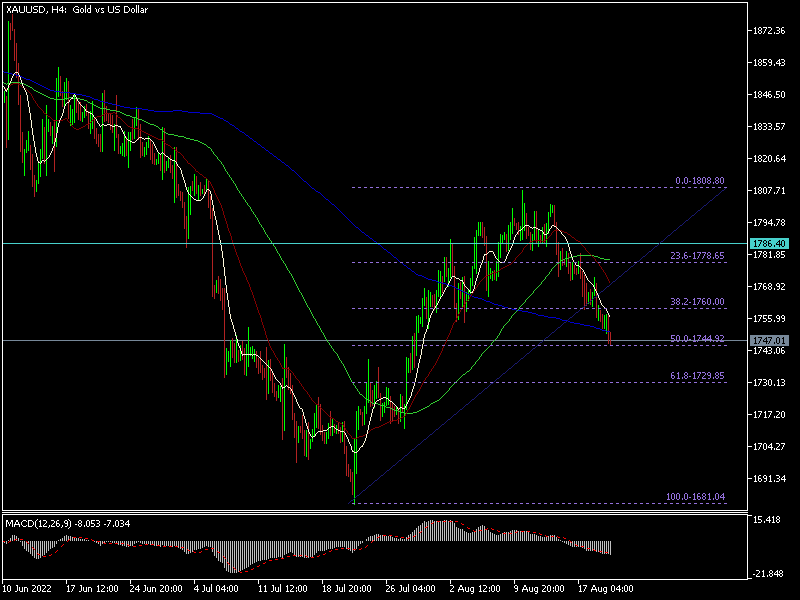Click the 1833.57 price axis value
Image resolution: width=800 pixels, height=600 pixels.
click(x=769, y=127)
